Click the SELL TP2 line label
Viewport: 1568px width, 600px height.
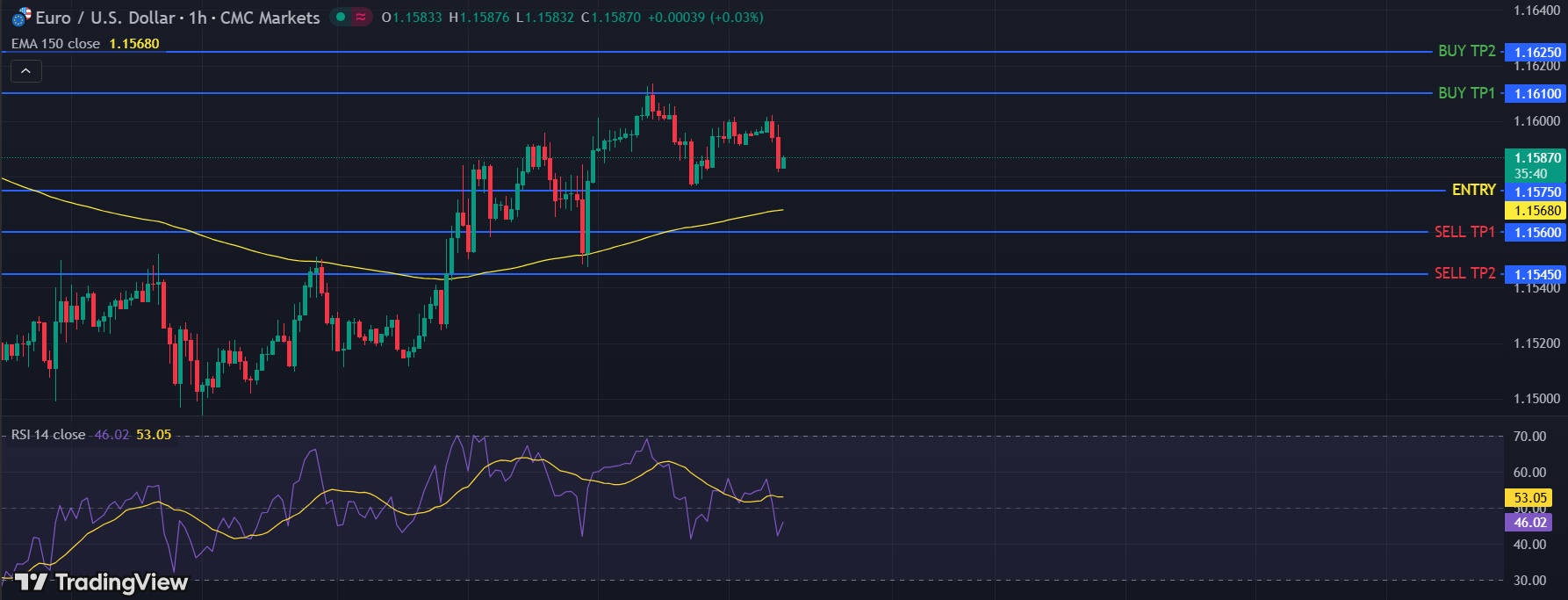1464,273
